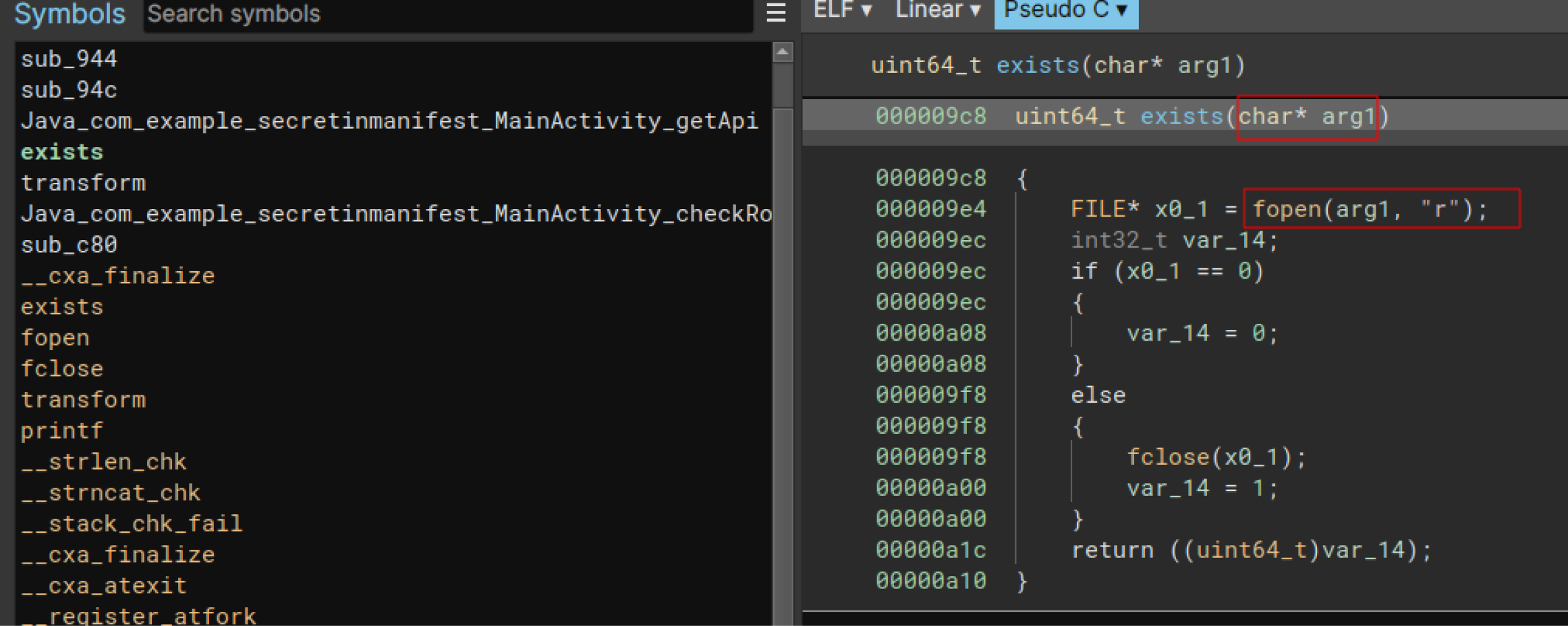Click the return ((uint64_t)var_14) statement
This screenshot has width=1568, height=626.
pyautogui.click(x=1252, y=549)
